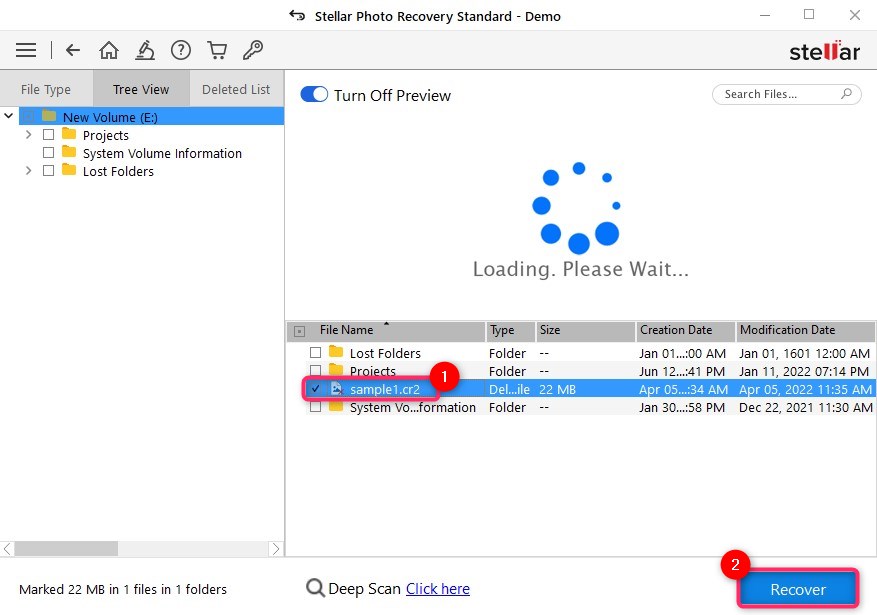Sort by the Type column header

(510, 331)
